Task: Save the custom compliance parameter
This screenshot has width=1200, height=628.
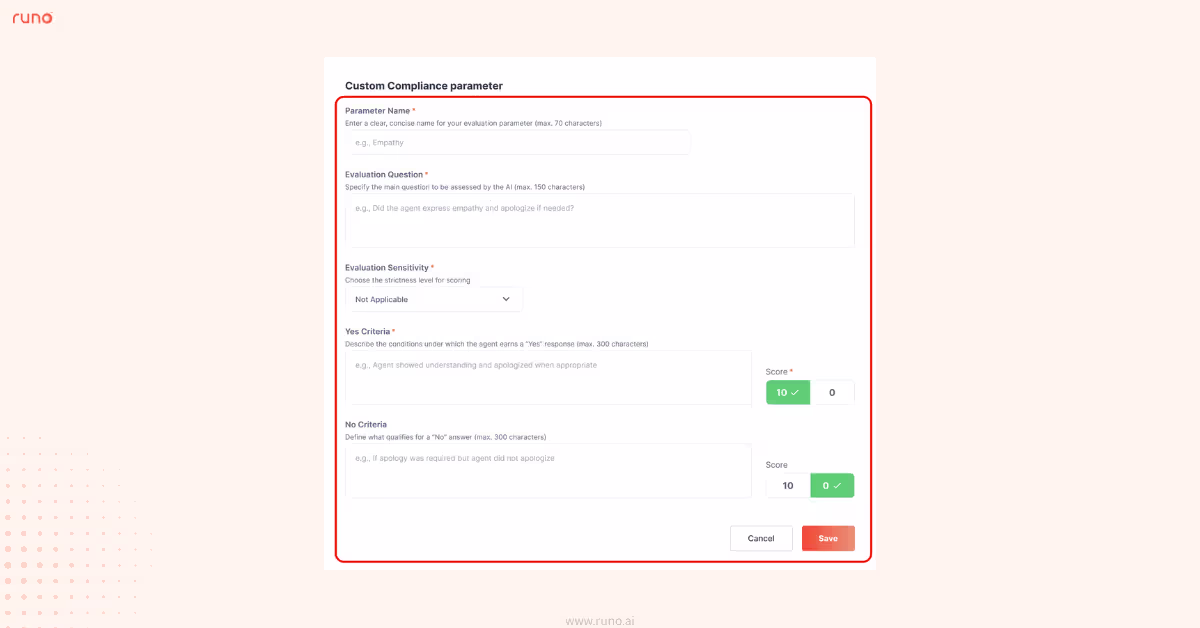Action: coord(828,537)
